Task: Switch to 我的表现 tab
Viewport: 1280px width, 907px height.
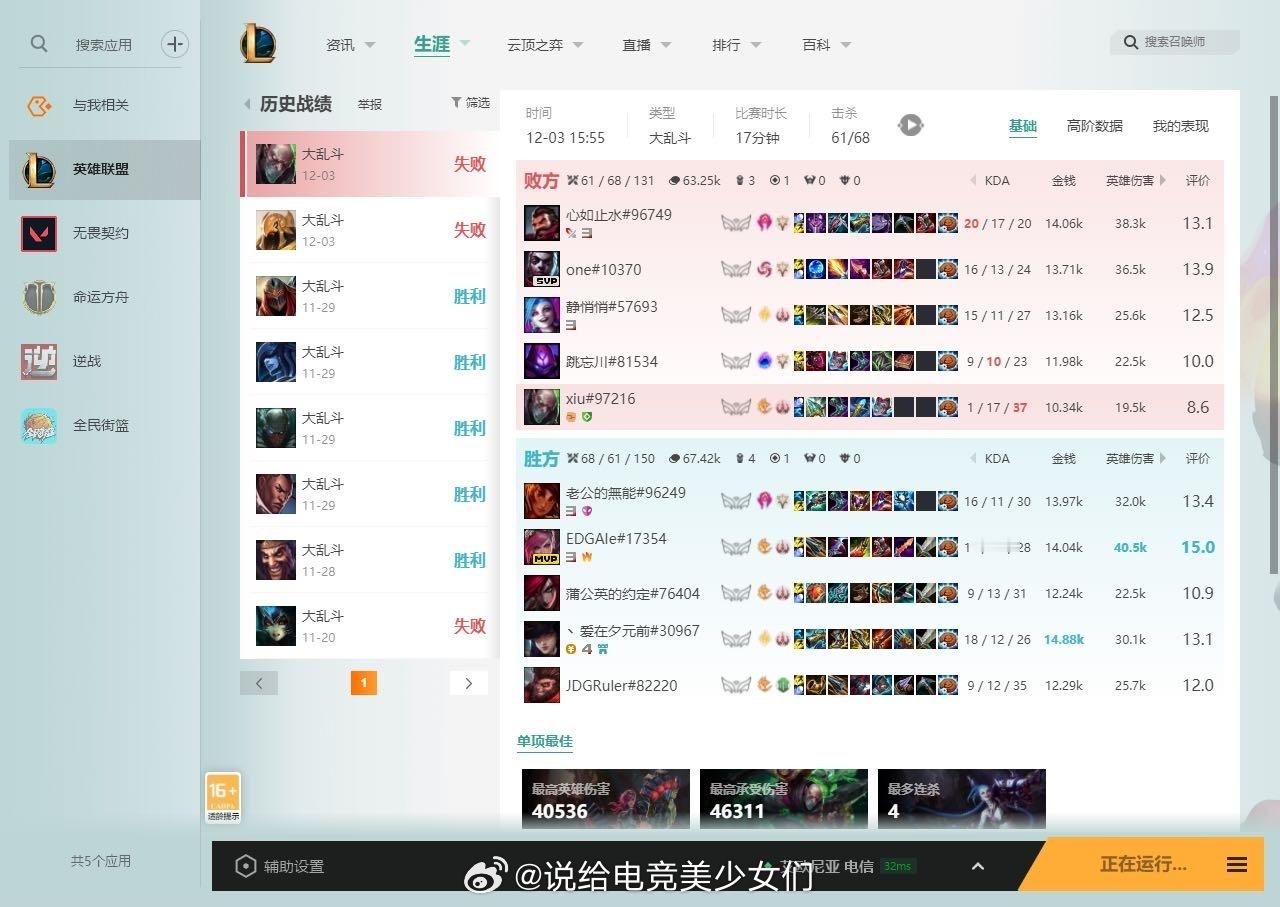Action: (x=1181, y=126)
